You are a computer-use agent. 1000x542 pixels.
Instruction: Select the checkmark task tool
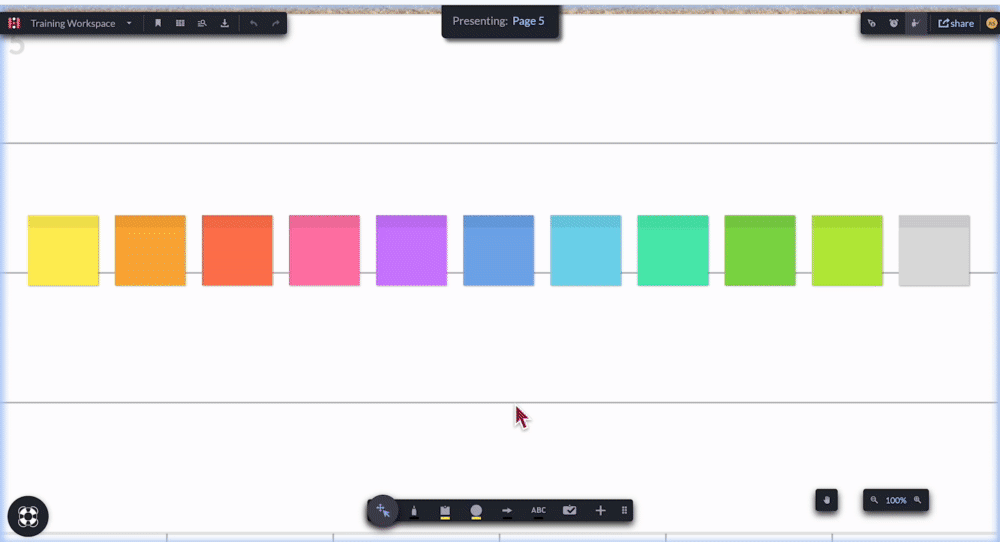coord(570,510)
